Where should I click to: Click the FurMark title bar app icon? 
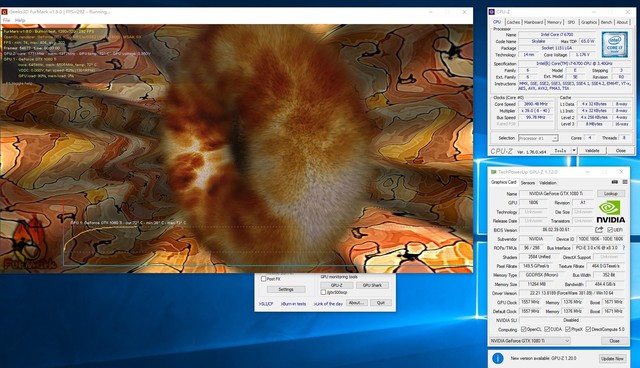4,12
